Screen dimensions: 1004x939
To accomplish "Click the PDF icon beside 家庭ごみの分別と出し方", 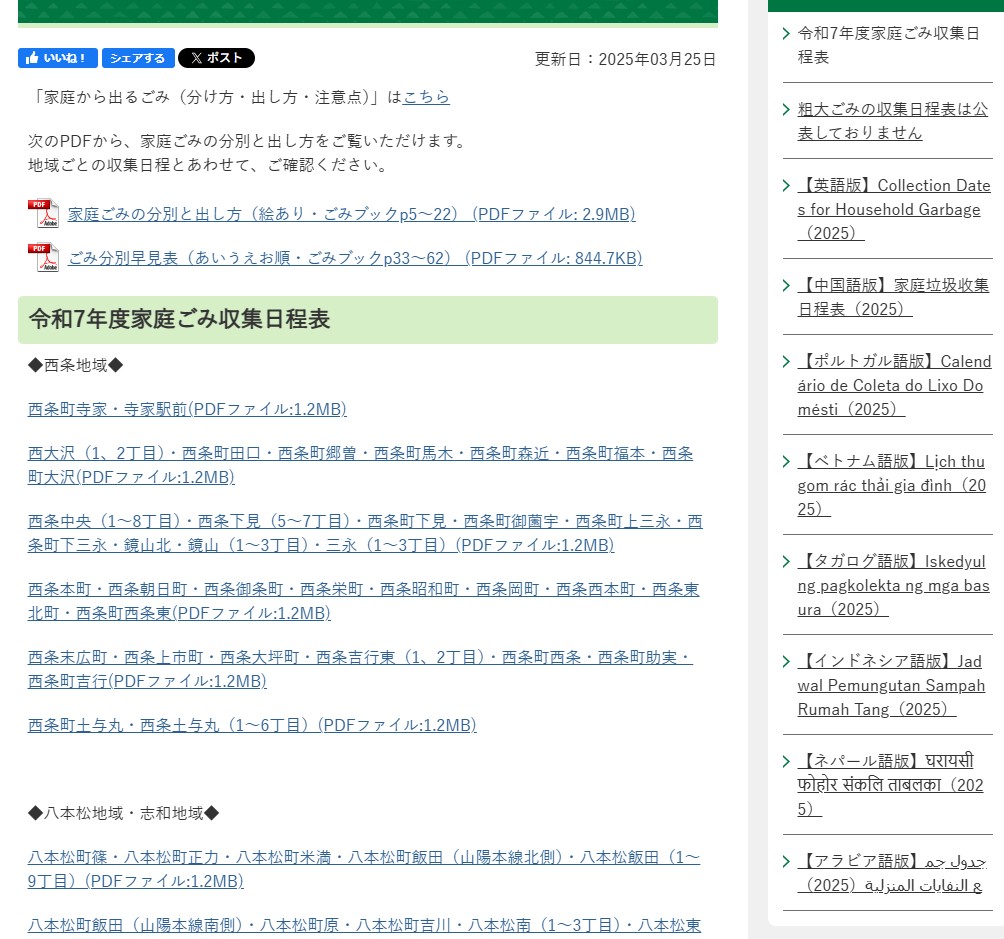I will [x=43, y=214].
